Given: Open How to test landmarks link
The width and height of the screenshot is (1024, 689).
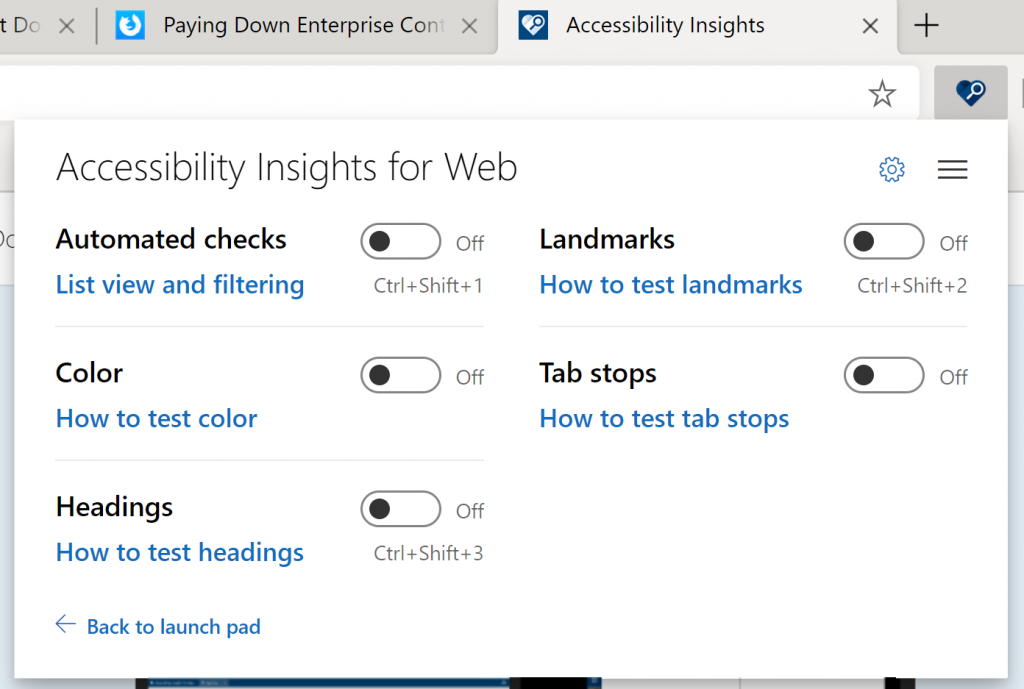Looking at the screenshot, I should (671, 285).
